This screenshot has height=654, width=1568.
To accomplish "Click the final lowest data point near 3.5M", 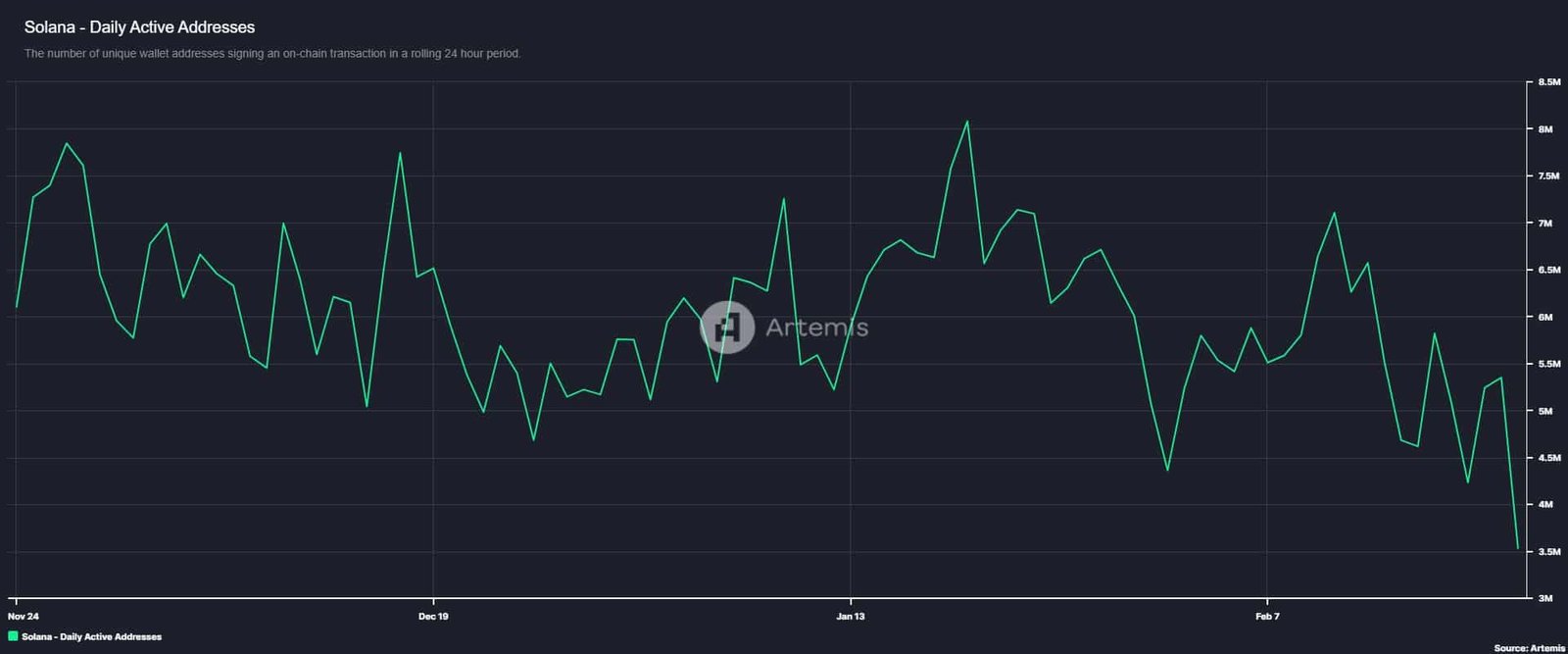I will (x=1517, y=548).
